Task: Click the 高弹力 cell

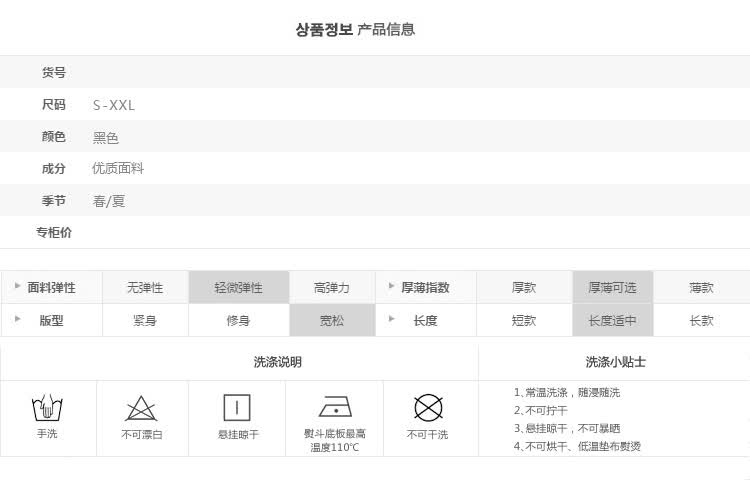Action: [332, 288]
